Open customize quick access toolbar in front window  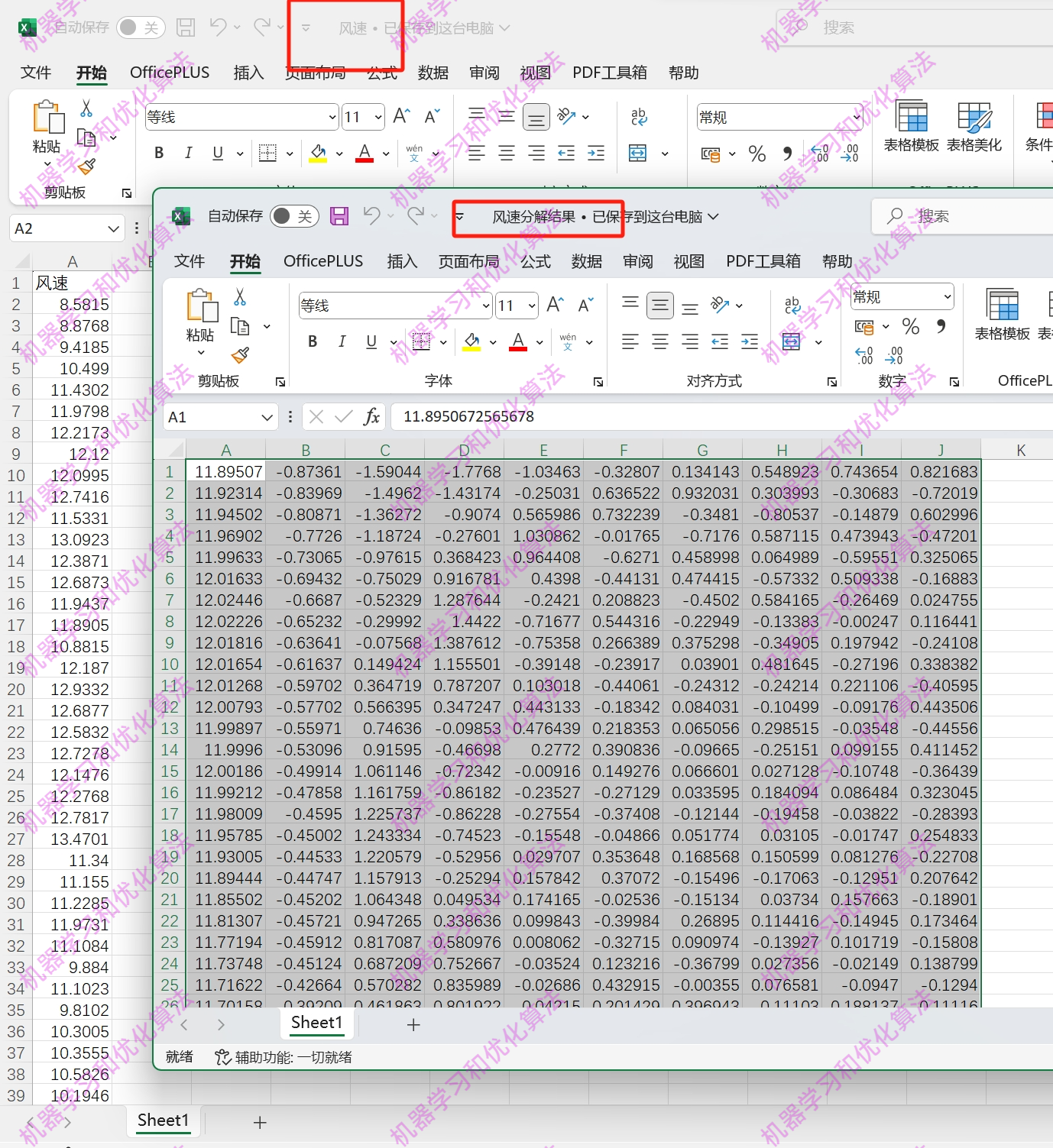coord(459,216)
